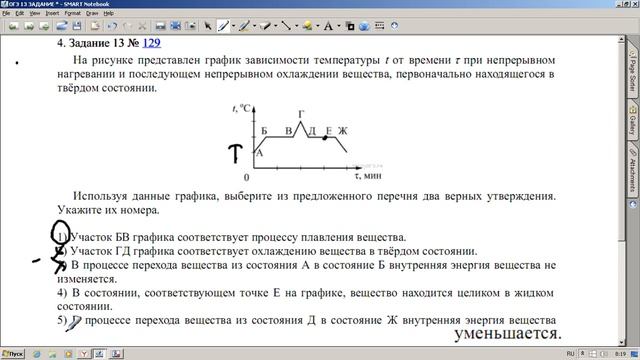Switch to SMART Notebook taskbar button
Screen dimensions: 640x360
[x=99, y=354]
